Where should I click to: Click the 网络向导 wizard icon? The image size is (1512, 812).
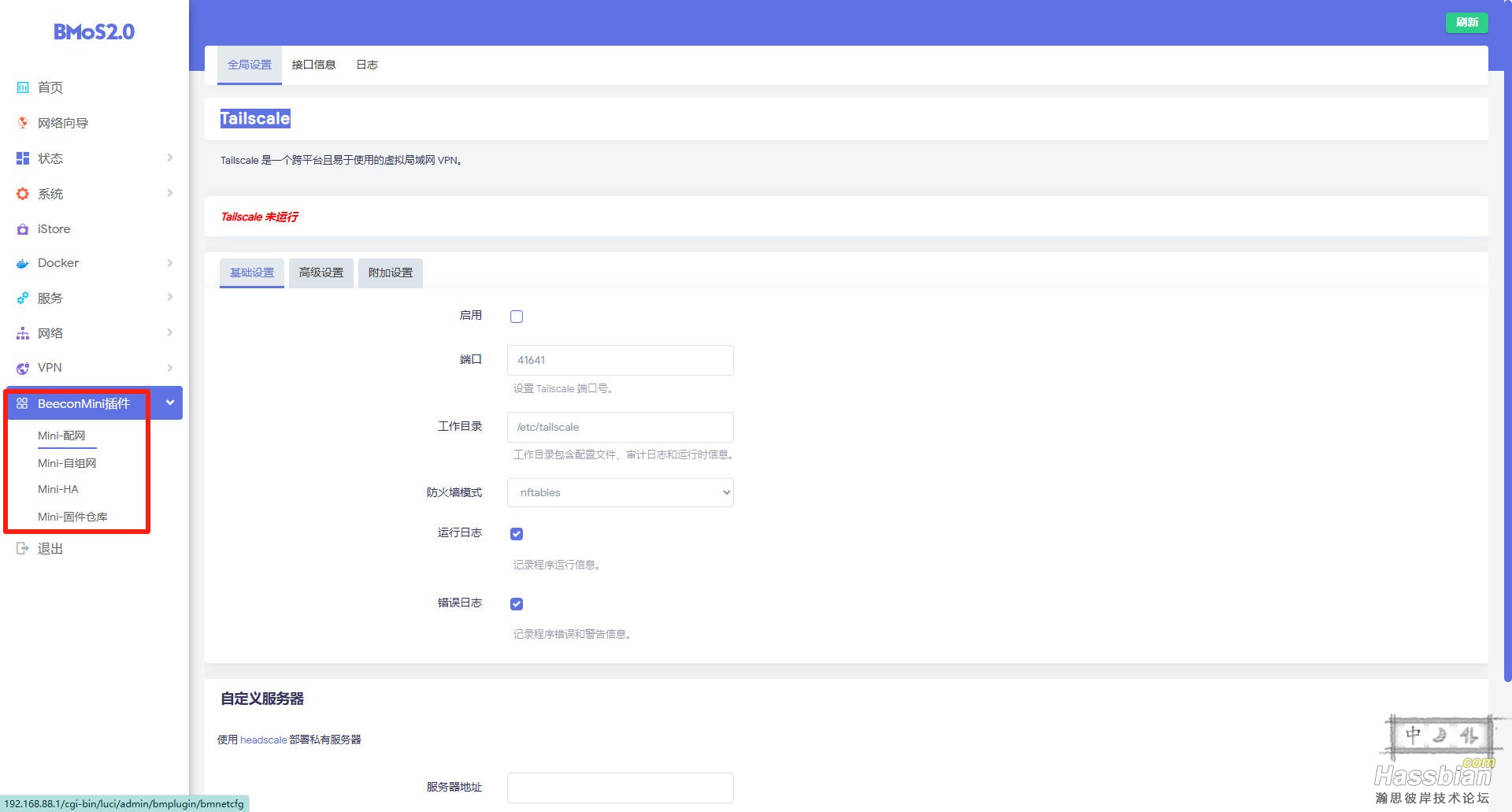pyautogui.click(x=23, y=123)
